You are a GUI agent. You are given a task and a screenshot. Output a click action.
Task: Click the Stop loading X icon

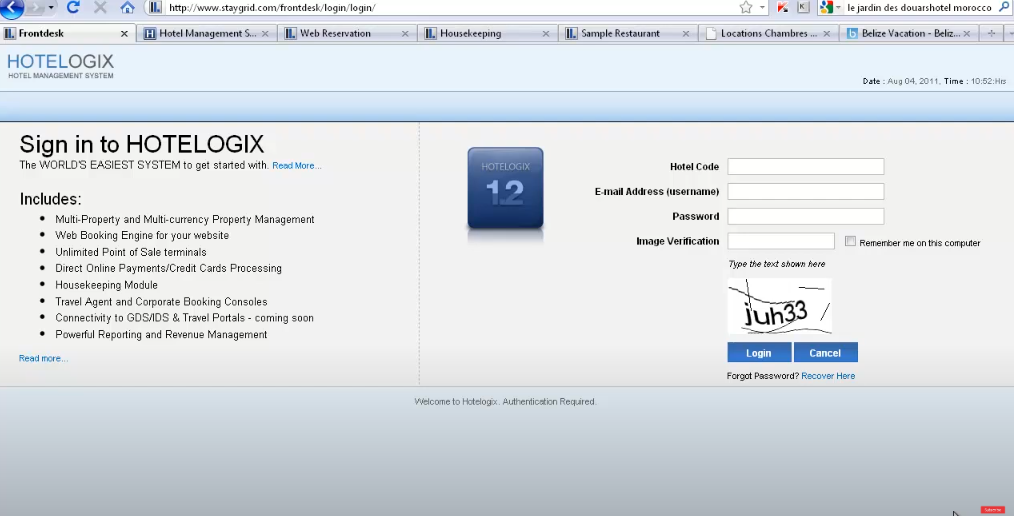coord(100,8)
